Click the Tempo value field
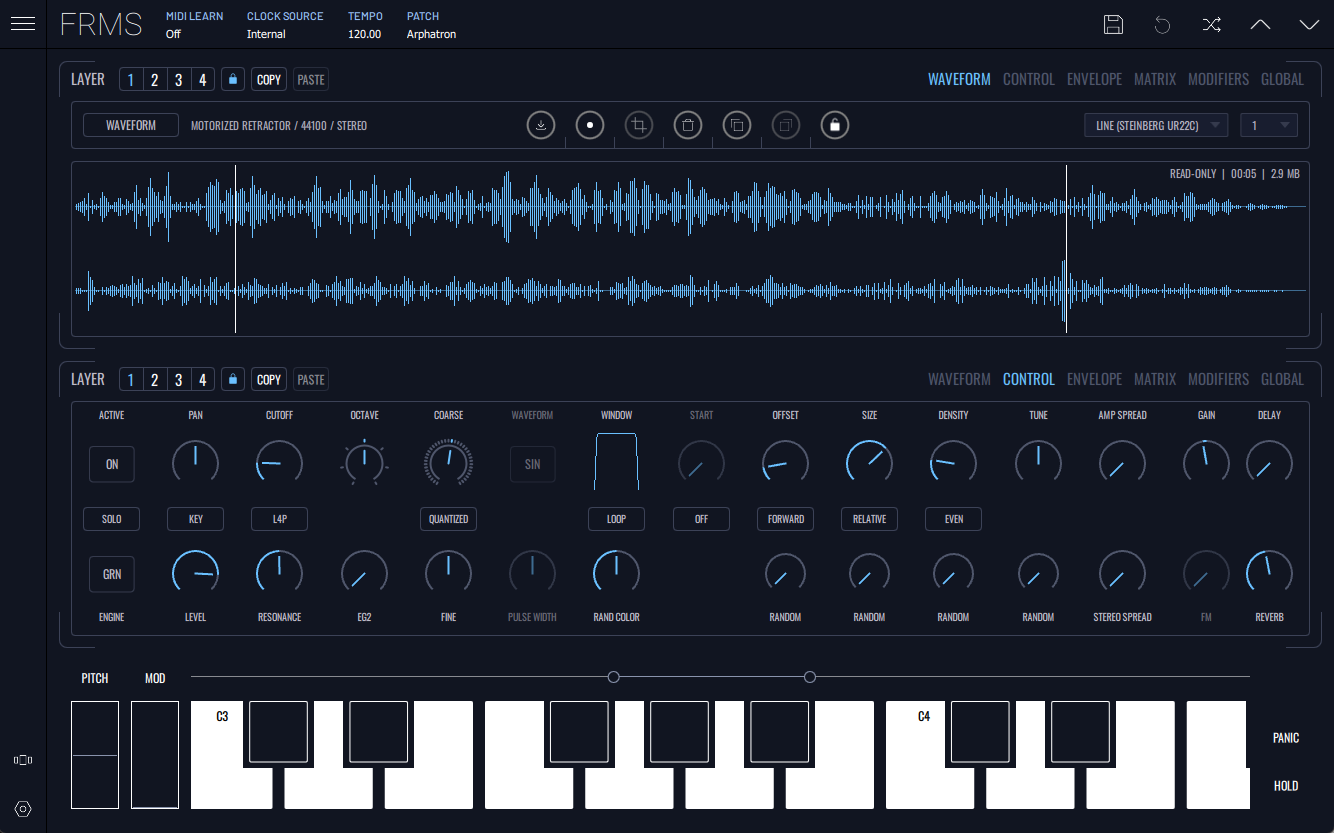This screenshot has height=833, width=1334. (364, 34)
